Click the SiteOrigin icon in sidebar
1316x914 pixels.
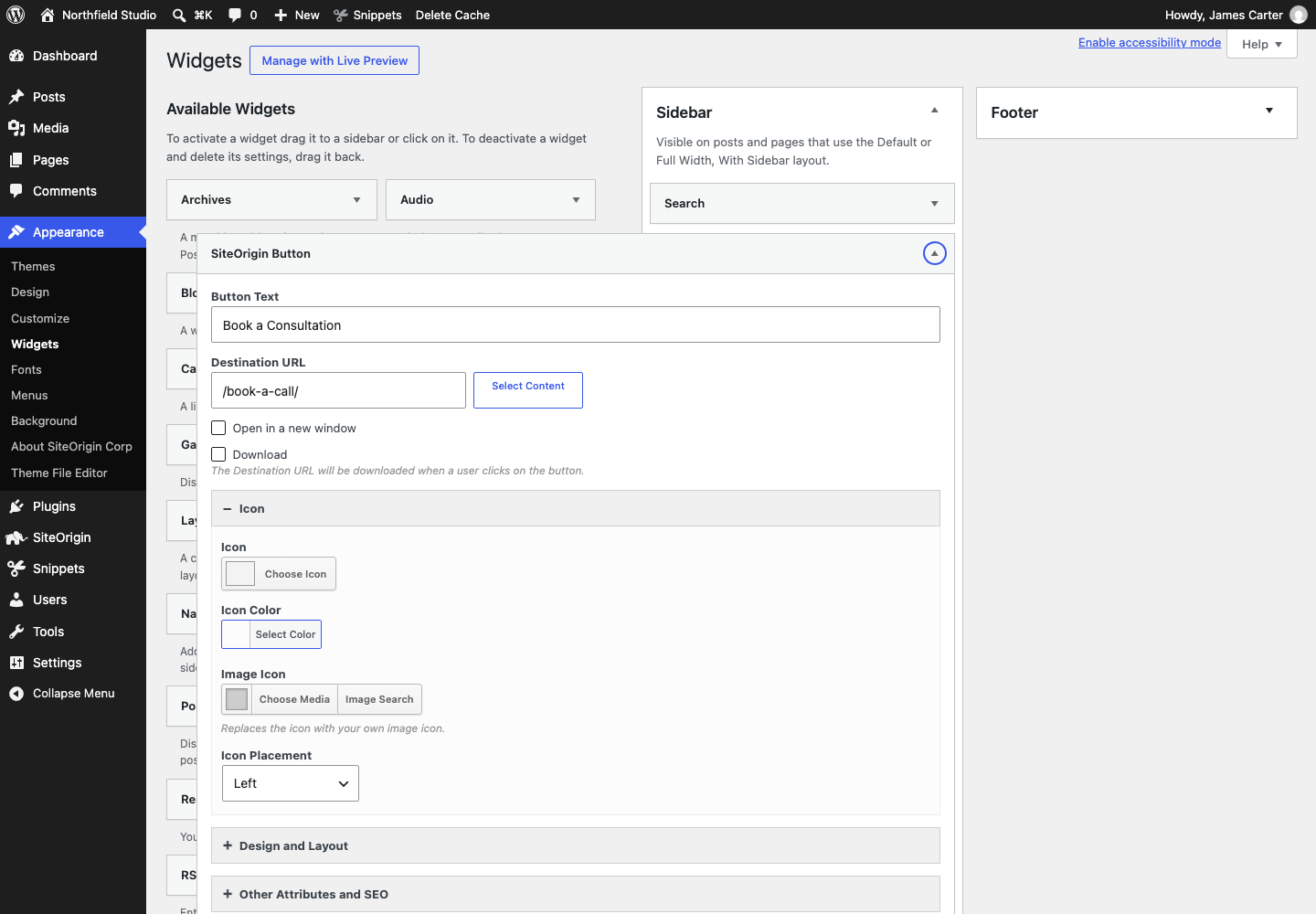[x=16, y=537]
